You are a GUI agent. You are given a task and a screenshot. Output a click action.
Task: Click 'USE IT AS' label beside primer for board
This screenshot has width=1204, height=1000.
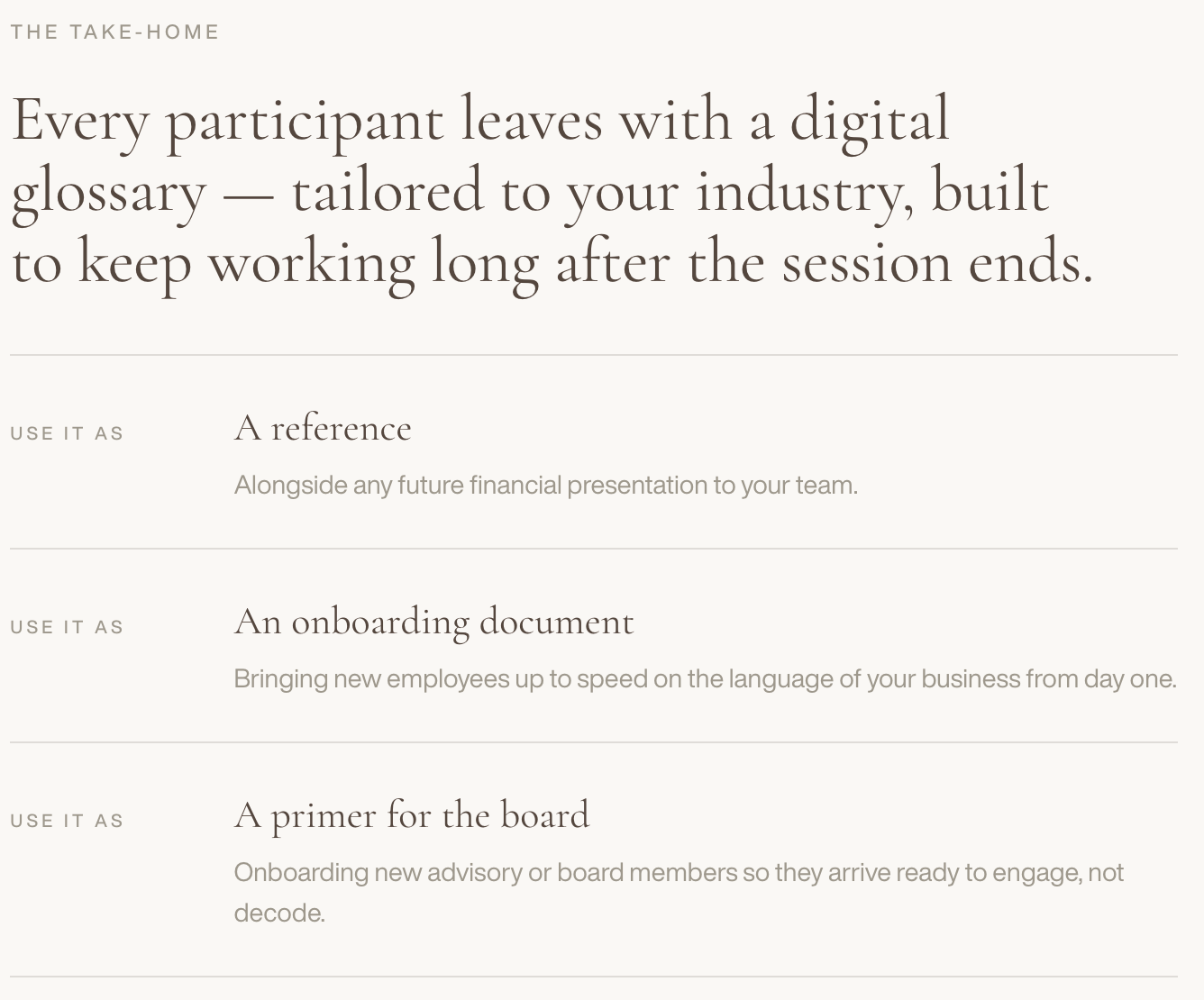[67, 821]
